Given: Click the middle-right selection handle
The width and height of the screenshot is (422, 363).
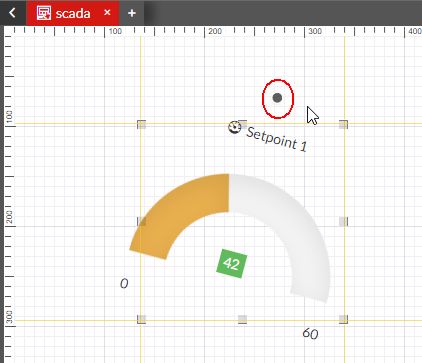Looking at the screenshot, I should coord(343,221).
